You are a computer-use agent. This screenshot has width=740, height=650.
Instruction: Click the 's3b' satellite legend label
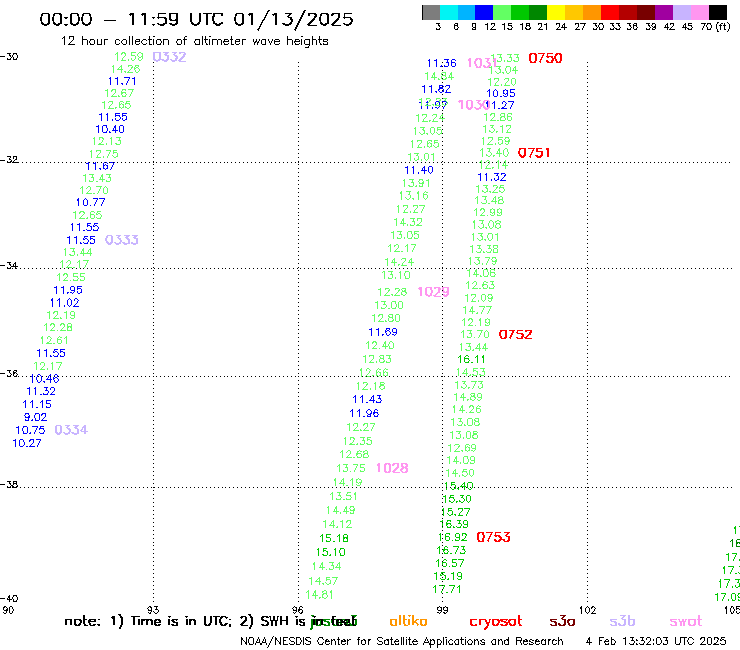pos(622,621)
